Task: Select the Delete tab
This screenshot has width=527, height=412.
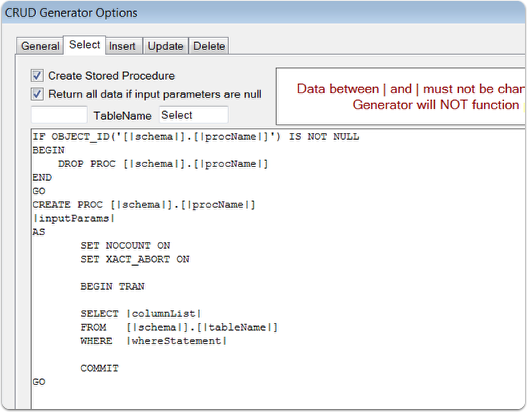Action: [x=209, y=46]
